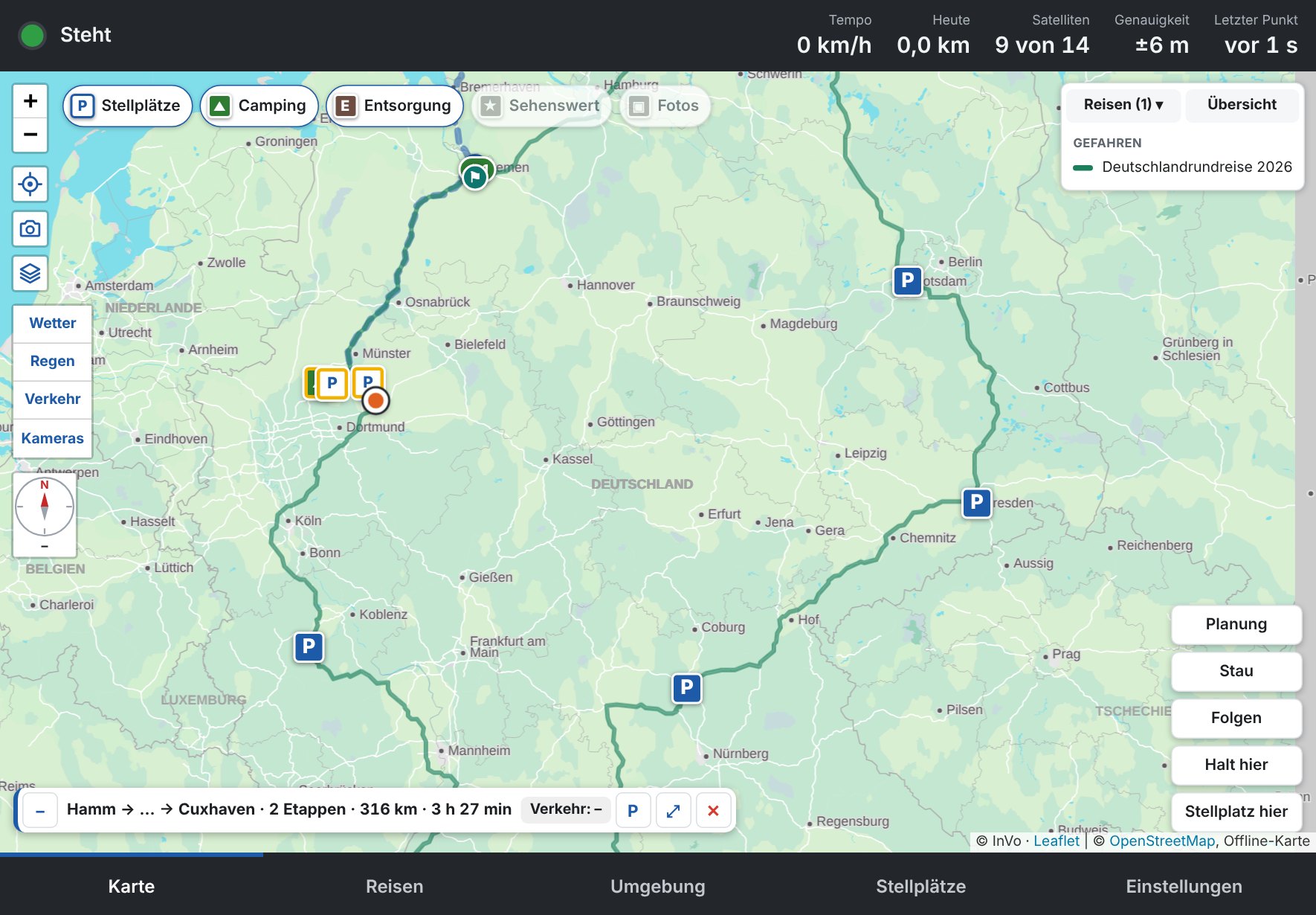This screenshot has height=915, width=1316.
Task: Select the parking marker near Koblenz
Action: coord(309,647)
